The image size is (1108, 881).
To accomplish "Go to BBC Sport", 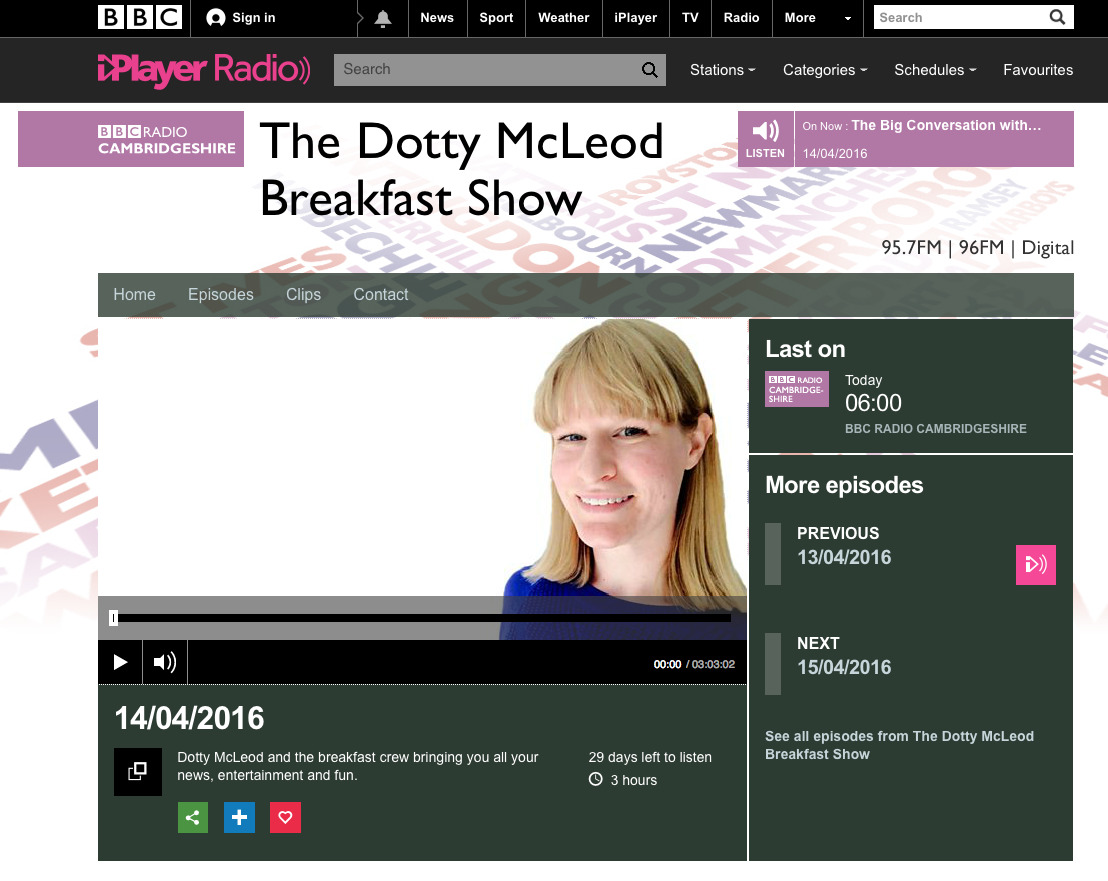I will tap(496, 18).
